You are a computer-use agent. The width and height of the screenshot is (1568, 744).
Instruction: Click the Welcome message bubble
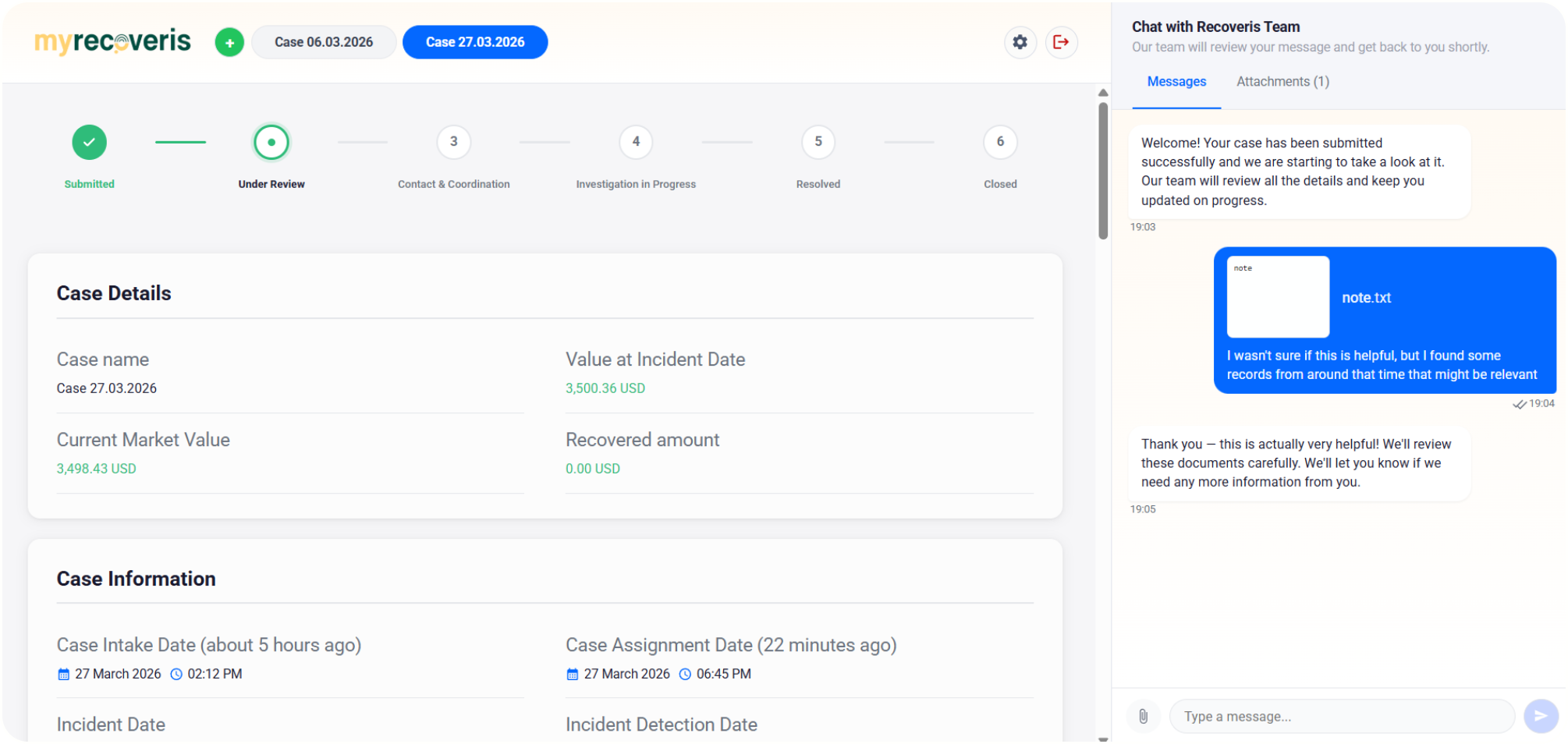tap(1299, 172)
